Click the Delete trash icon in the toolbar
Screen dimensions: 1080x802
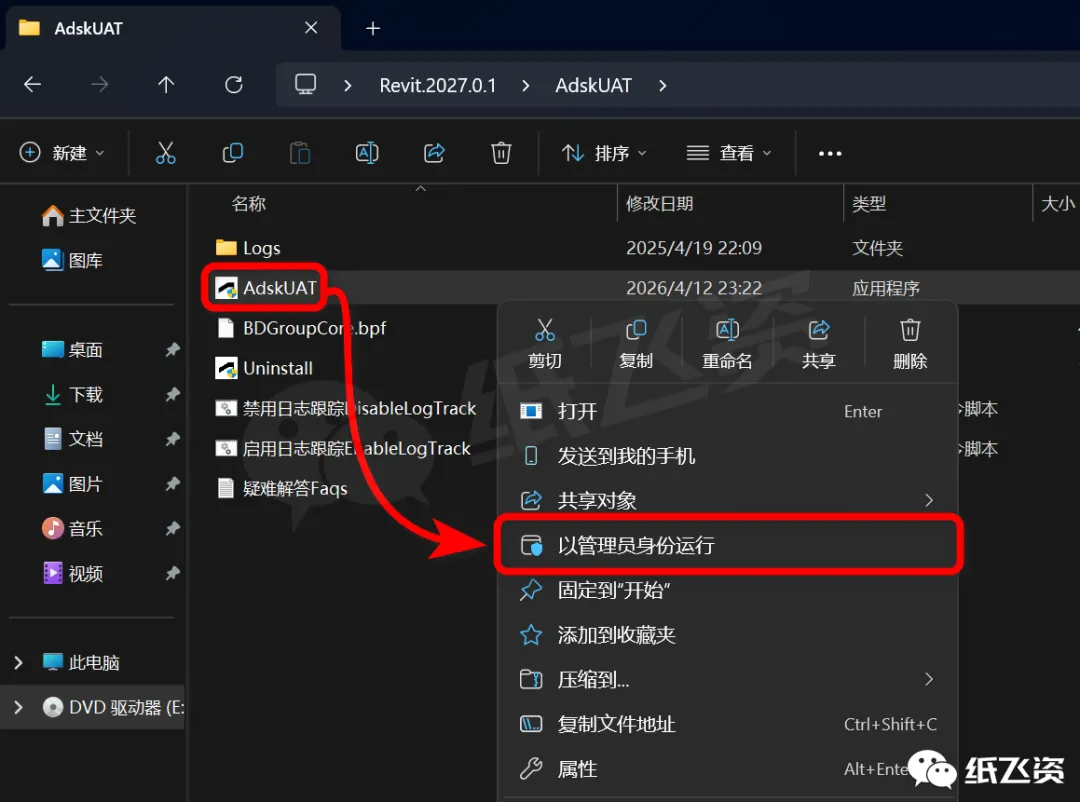click(x=501, y=153)
